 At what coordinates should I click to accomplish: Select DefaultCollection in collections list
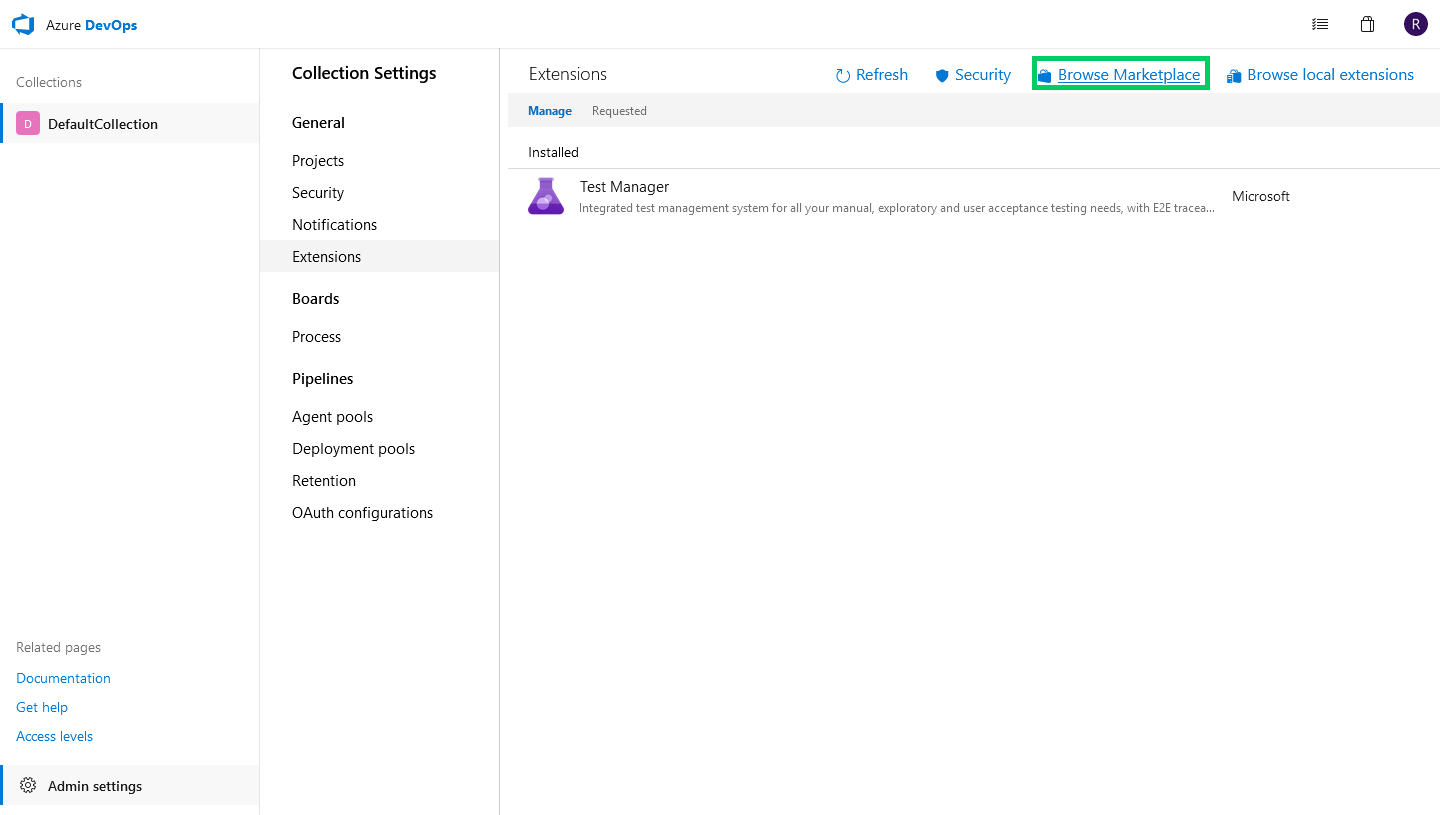pyautogui.click(x=130, y=124)
